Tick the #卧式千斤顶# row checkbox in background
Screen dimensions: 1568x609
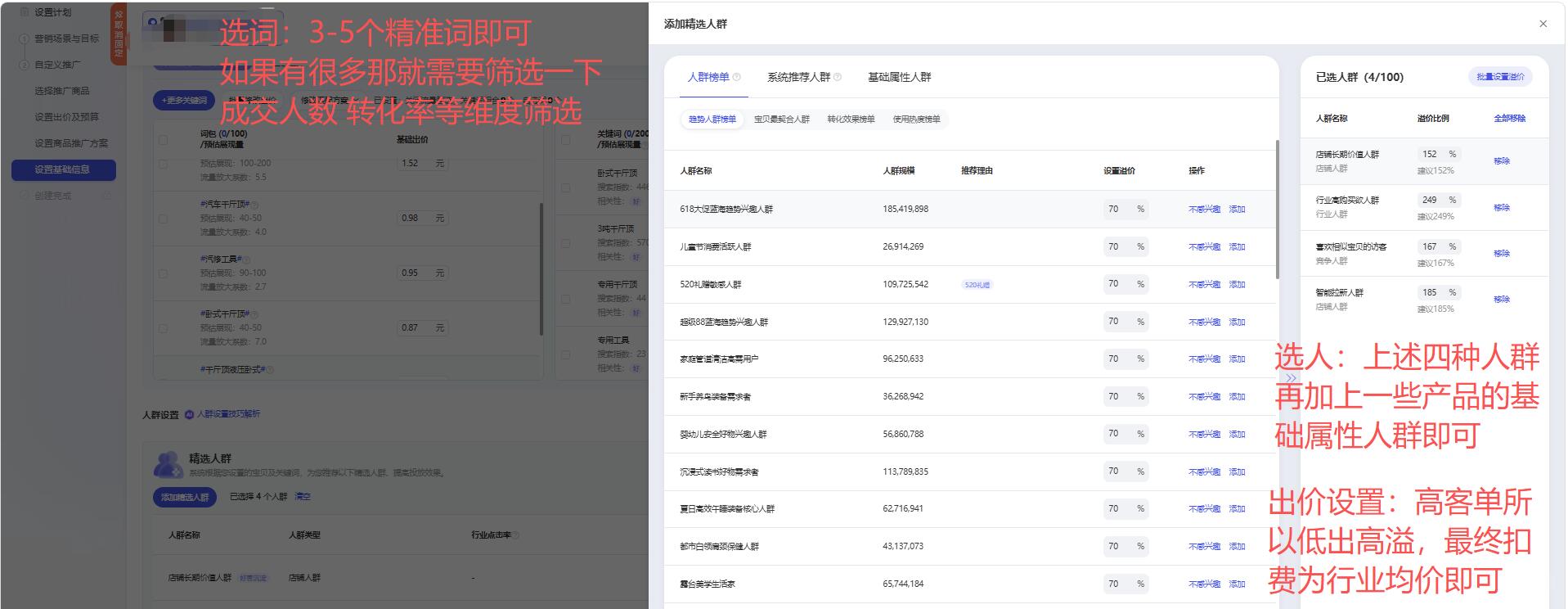tap(163, 328)
